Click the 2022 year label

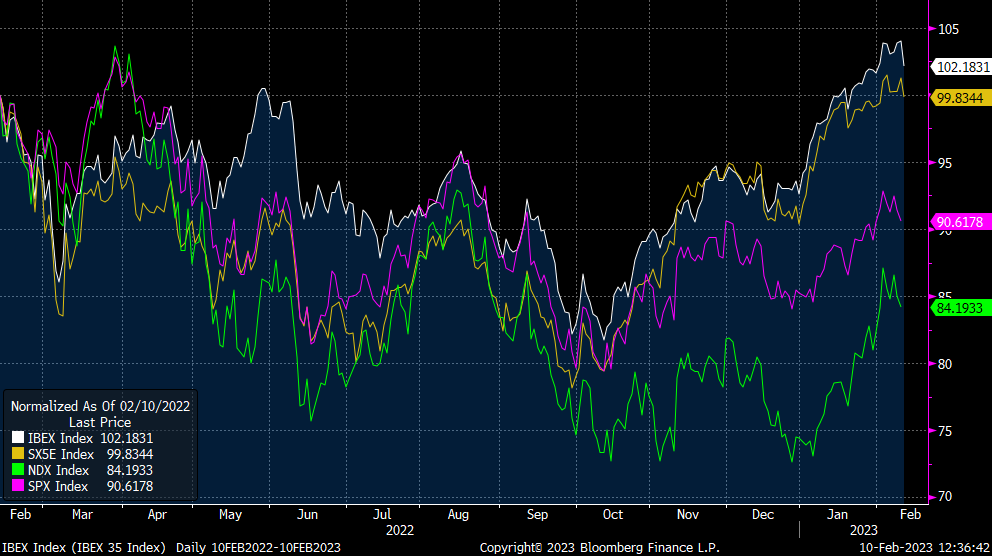(x=399, y=530)
